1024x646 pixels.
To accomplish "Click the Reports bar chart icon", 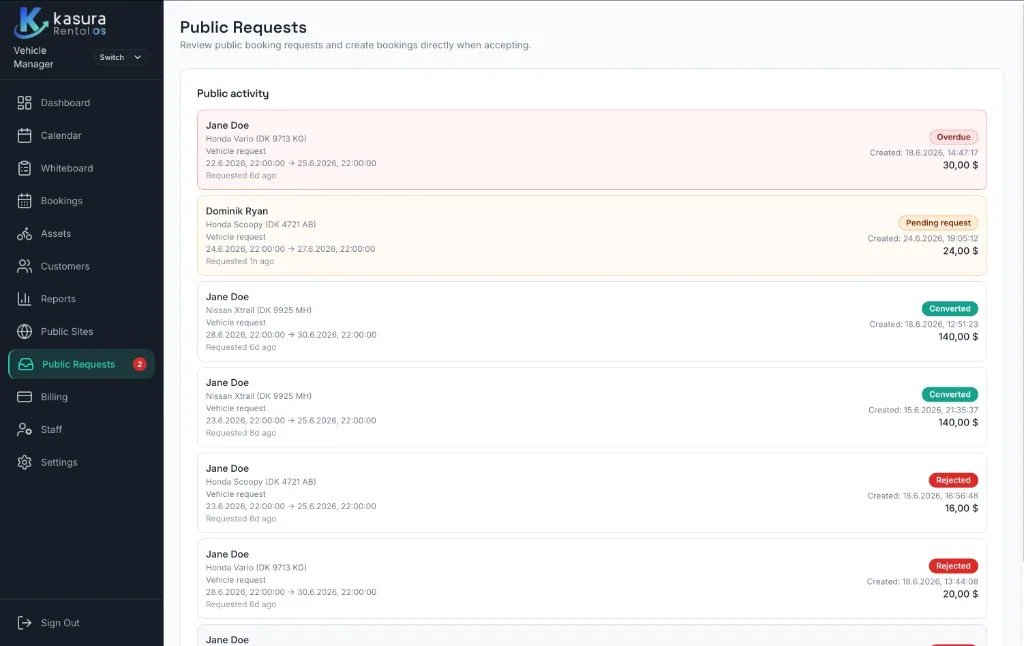I will click(x=24, y=299).
